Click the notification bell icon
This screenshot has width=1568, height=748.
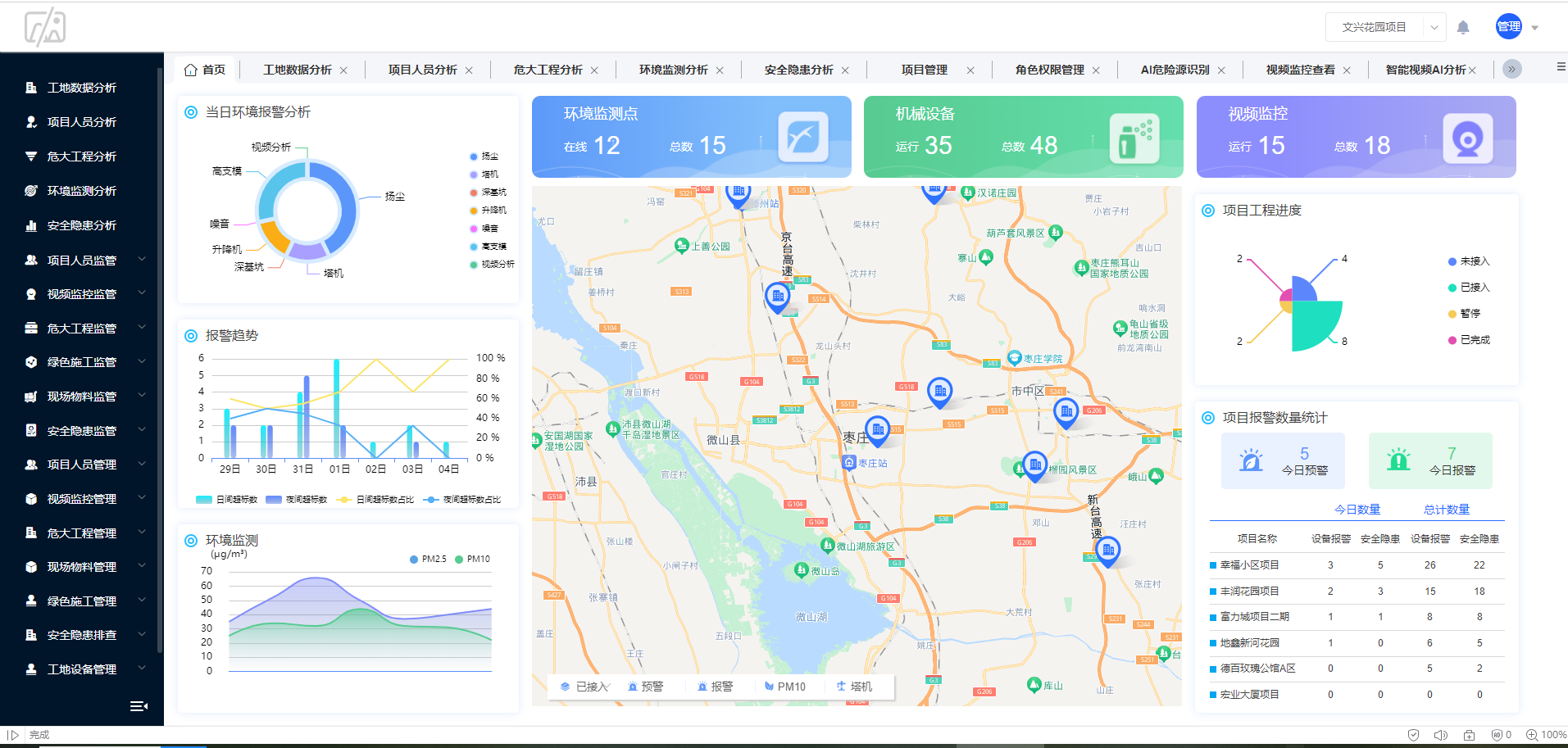(x=1463, y=27)
